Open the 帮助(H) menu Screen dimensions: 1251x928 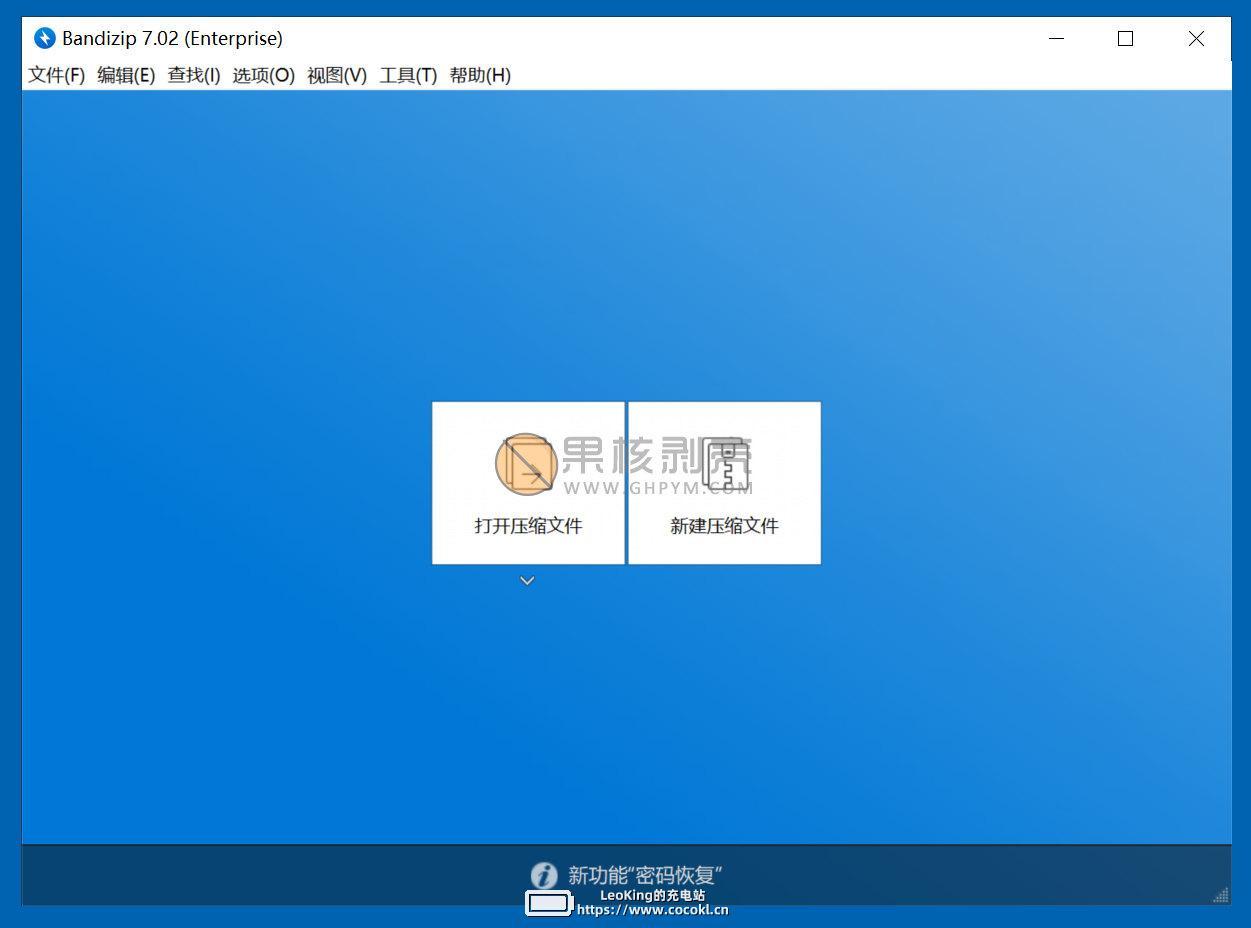[480, 75]
